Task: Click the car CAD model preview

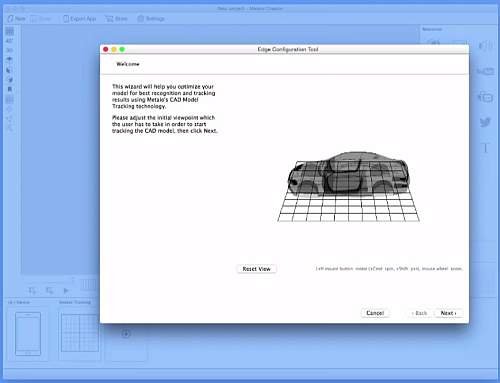Action: pyautogui.click(x=348, y=173)
